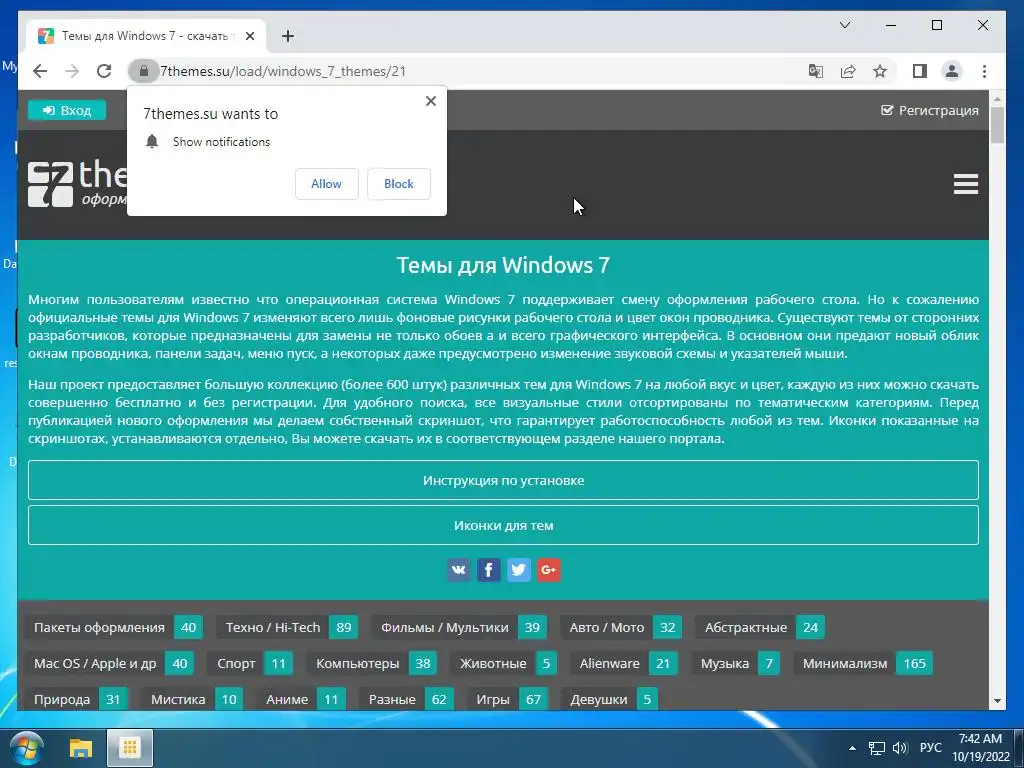
Task: Share on Facebook
Action: 488,570
